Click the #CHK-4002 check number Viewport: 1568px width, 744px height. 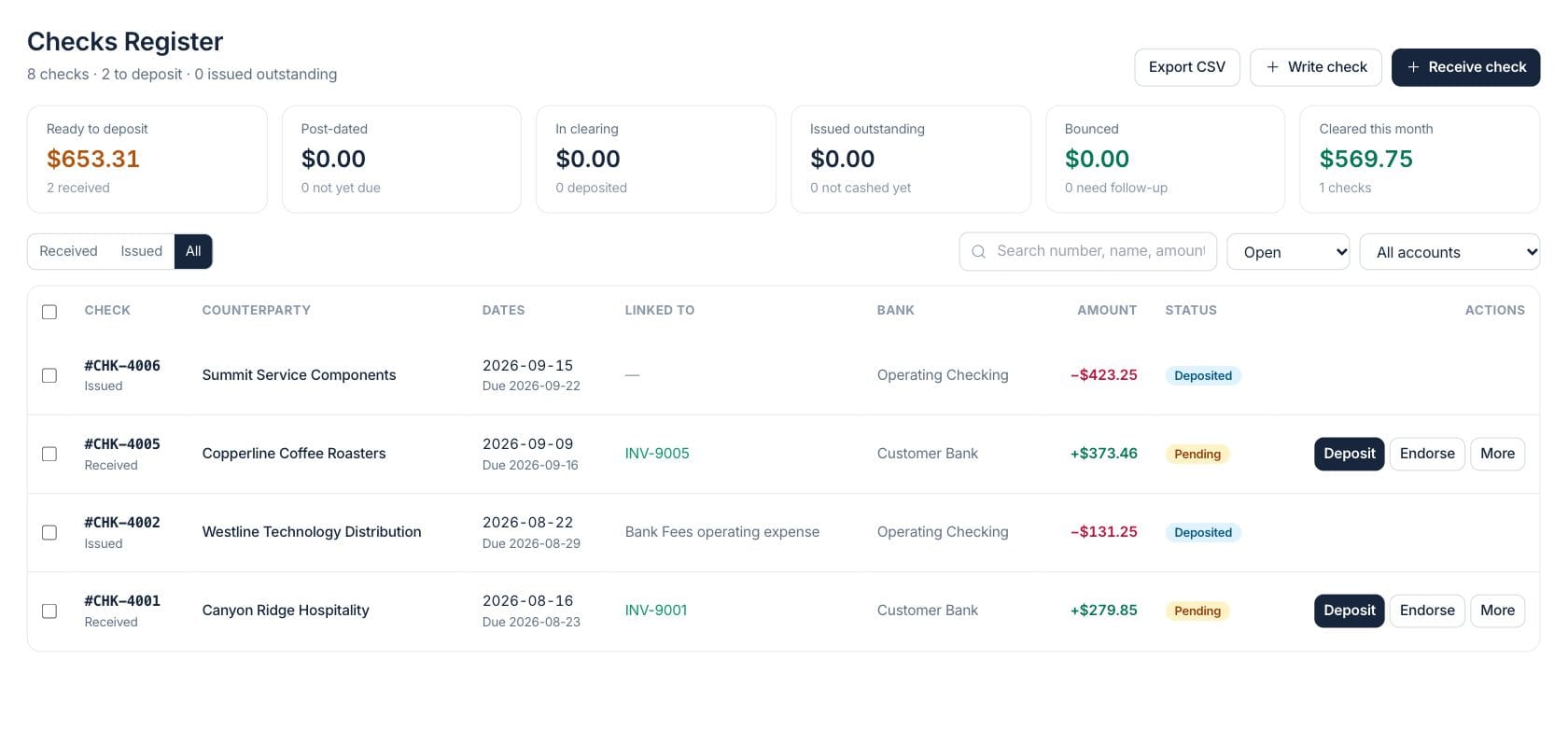122,523
